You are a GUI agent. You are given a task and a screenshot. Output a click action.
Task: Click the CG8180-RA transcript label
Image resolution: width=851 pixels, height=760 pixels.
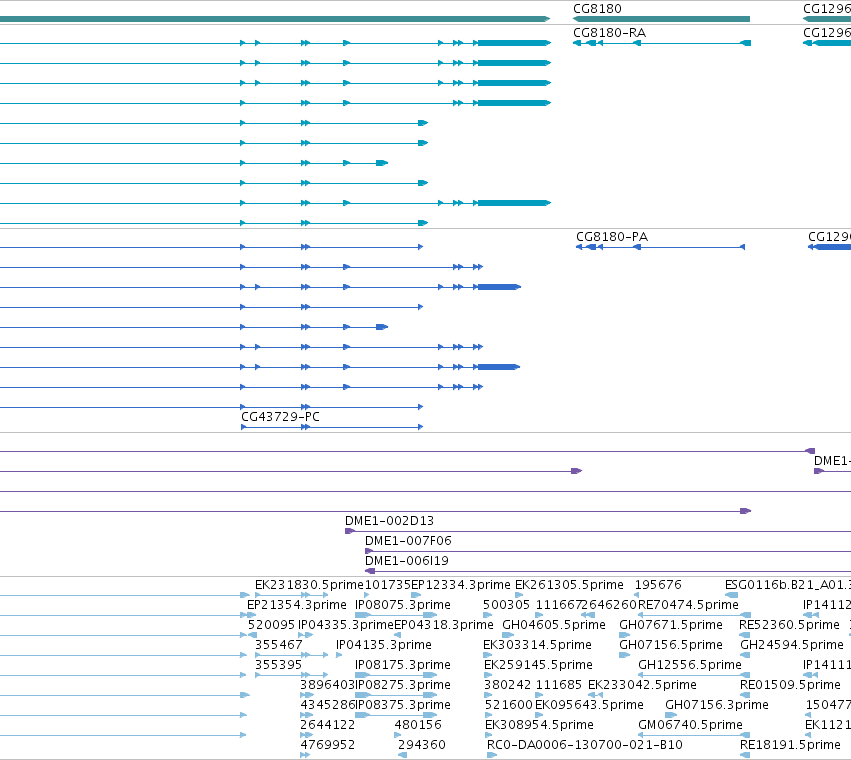pyautogui.click(x=609, y=33)
